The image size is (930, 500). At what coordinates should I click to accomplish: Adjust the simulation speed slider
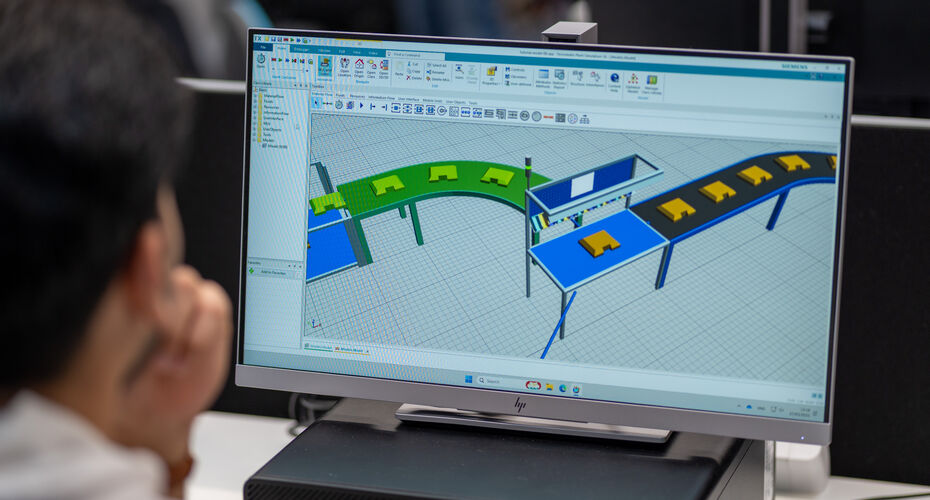coord(288,71)
